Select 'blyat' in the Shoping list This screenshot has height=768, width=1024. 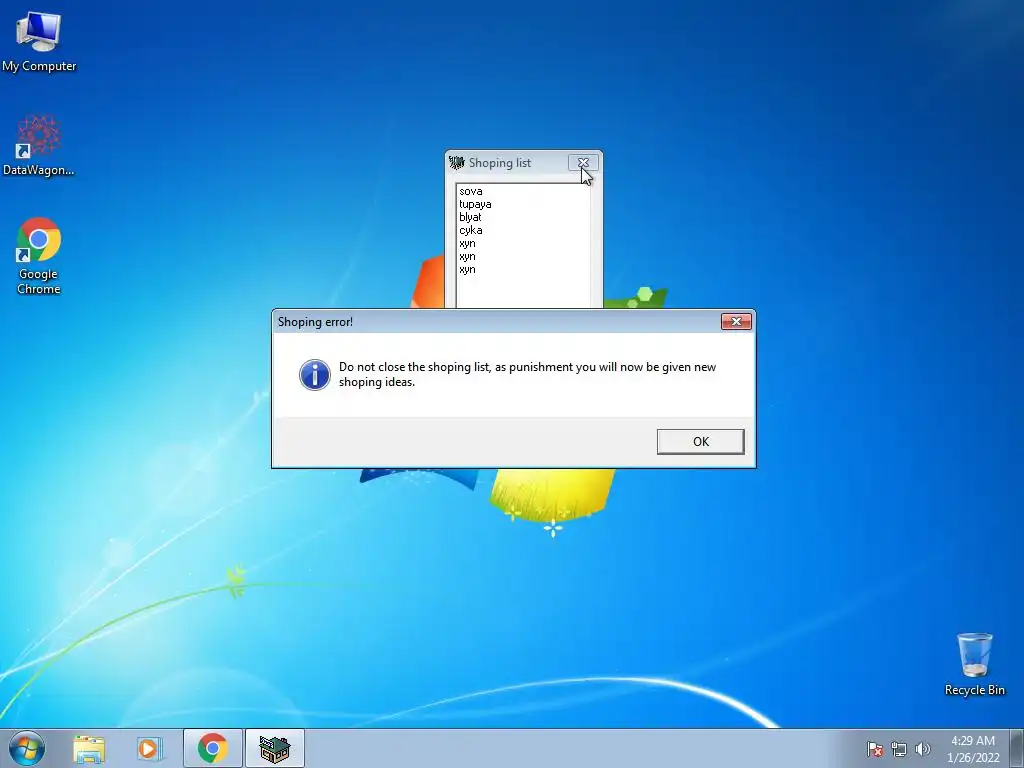click(470, 217)
